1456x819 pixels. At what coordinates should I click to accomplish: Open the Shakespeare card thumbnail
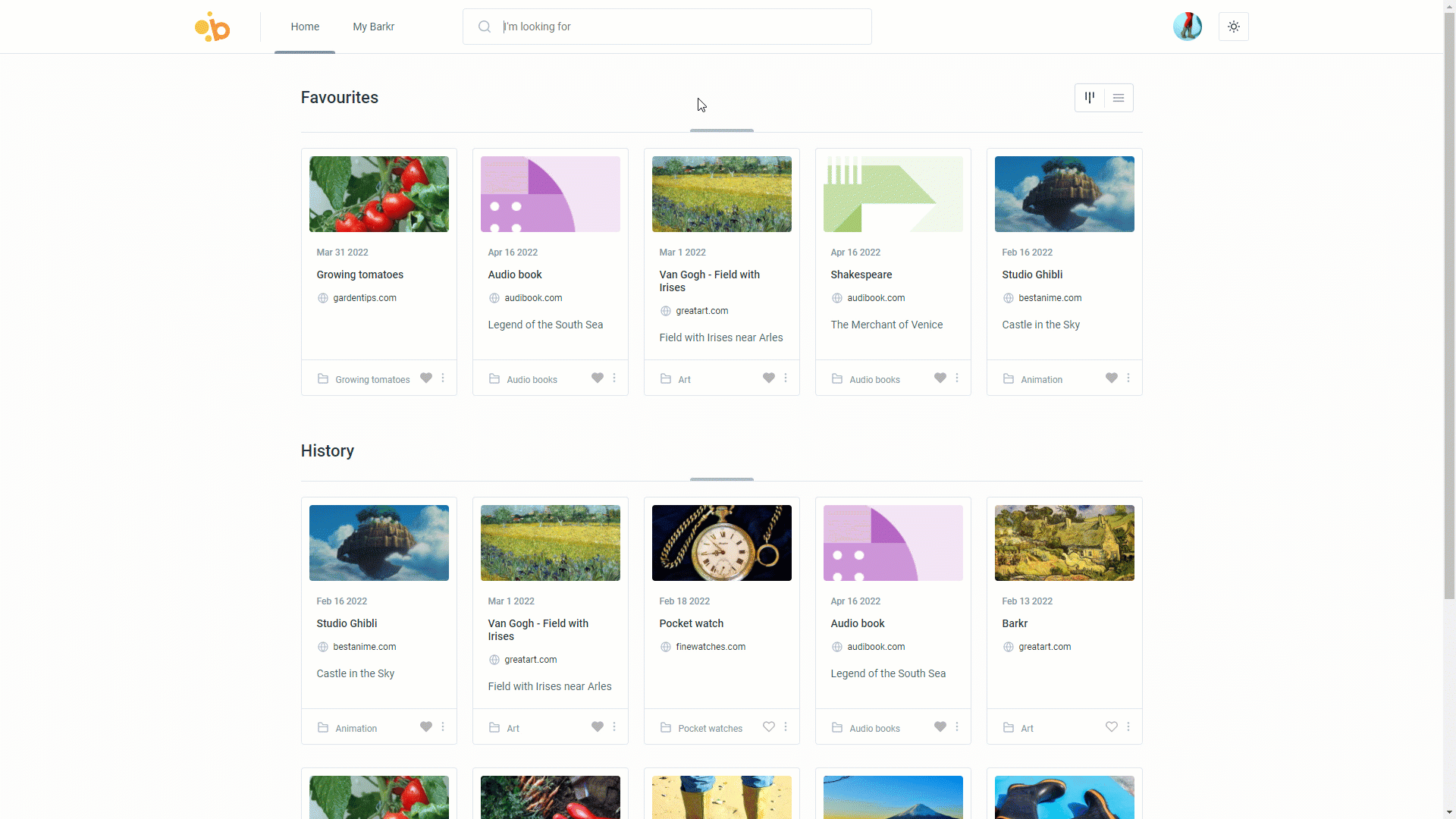pos(893,194)
